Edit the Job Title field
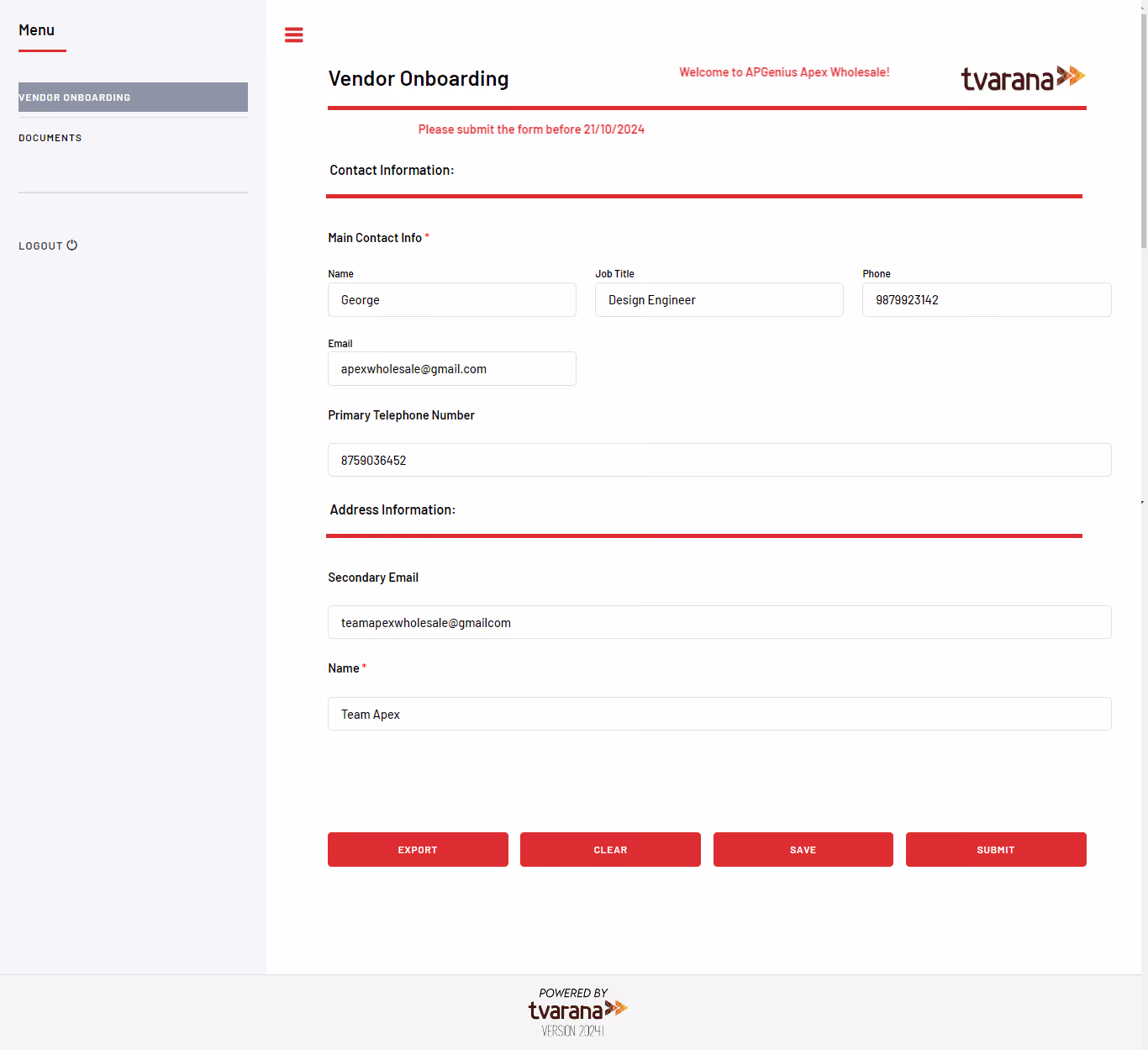 point(719,300)
